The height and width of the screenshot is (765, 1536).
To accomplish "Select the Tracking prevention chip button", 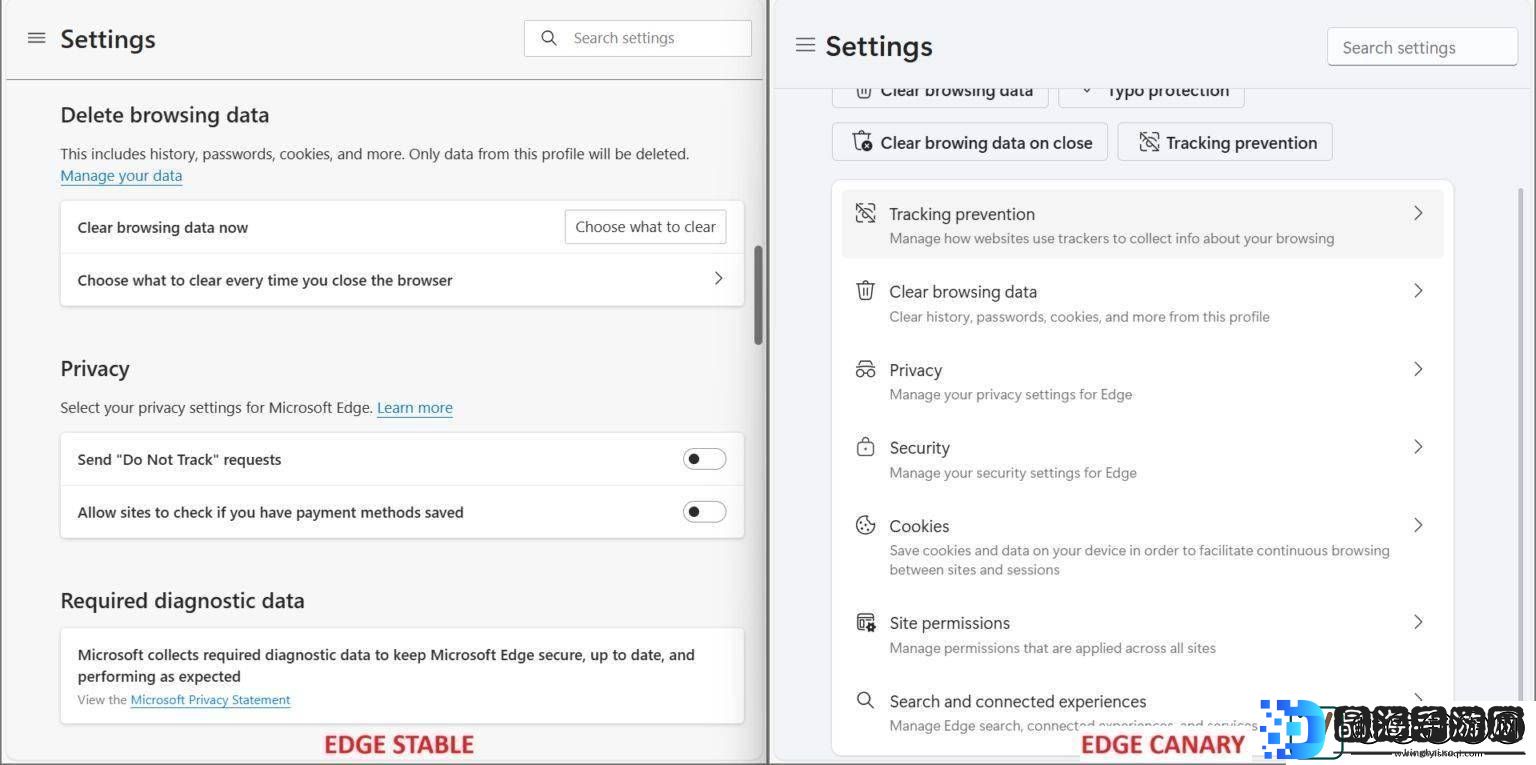I will 1225,142.
